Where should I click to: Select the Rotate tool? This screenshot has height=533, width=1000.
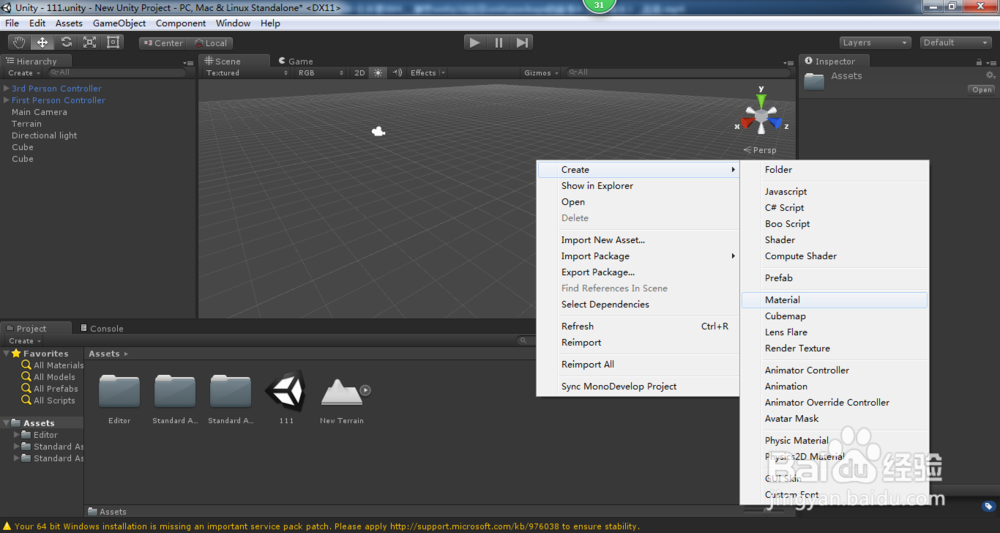click(66, 42)
